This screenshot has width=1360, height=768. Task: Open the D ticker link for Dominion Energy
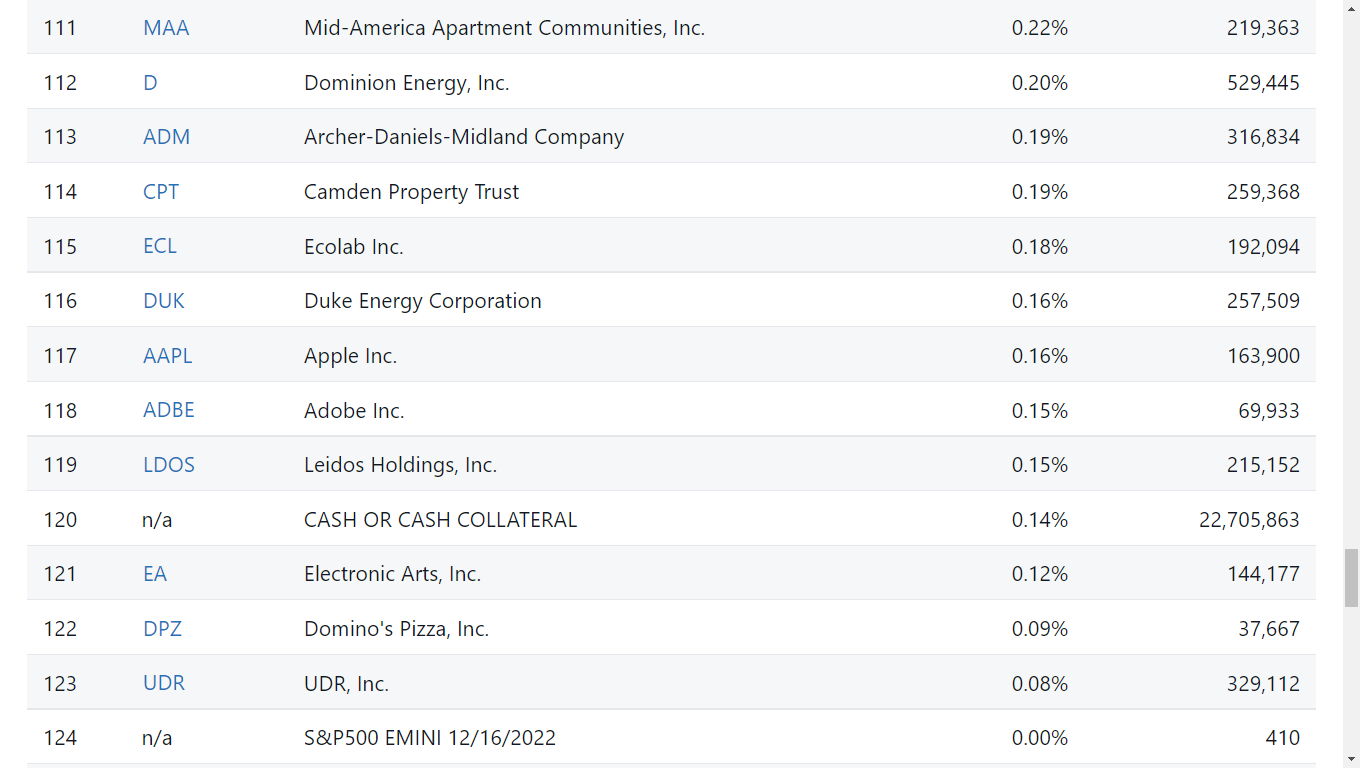150,83
